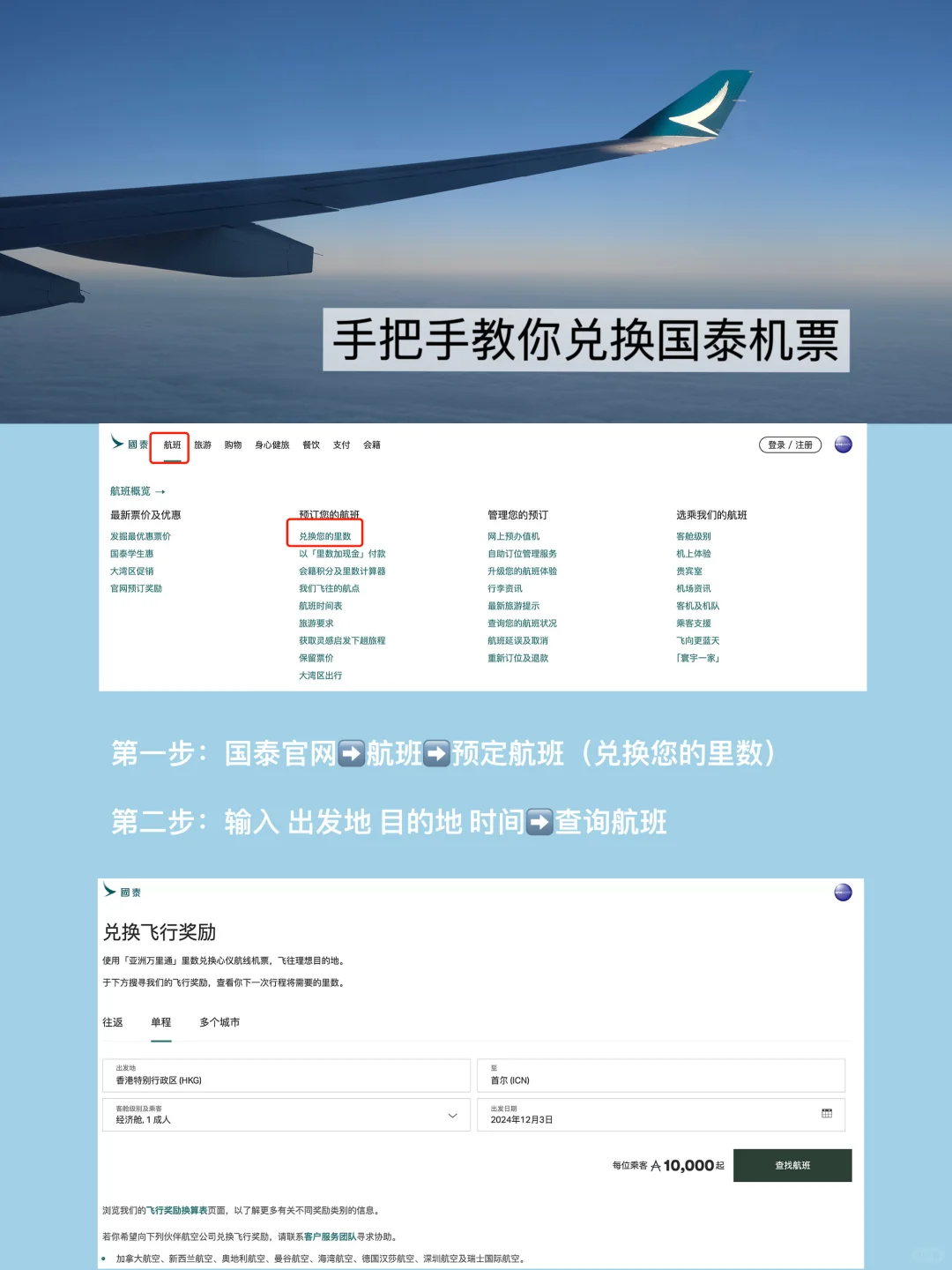Open the 客户服务团队 link

[330, 1237]
